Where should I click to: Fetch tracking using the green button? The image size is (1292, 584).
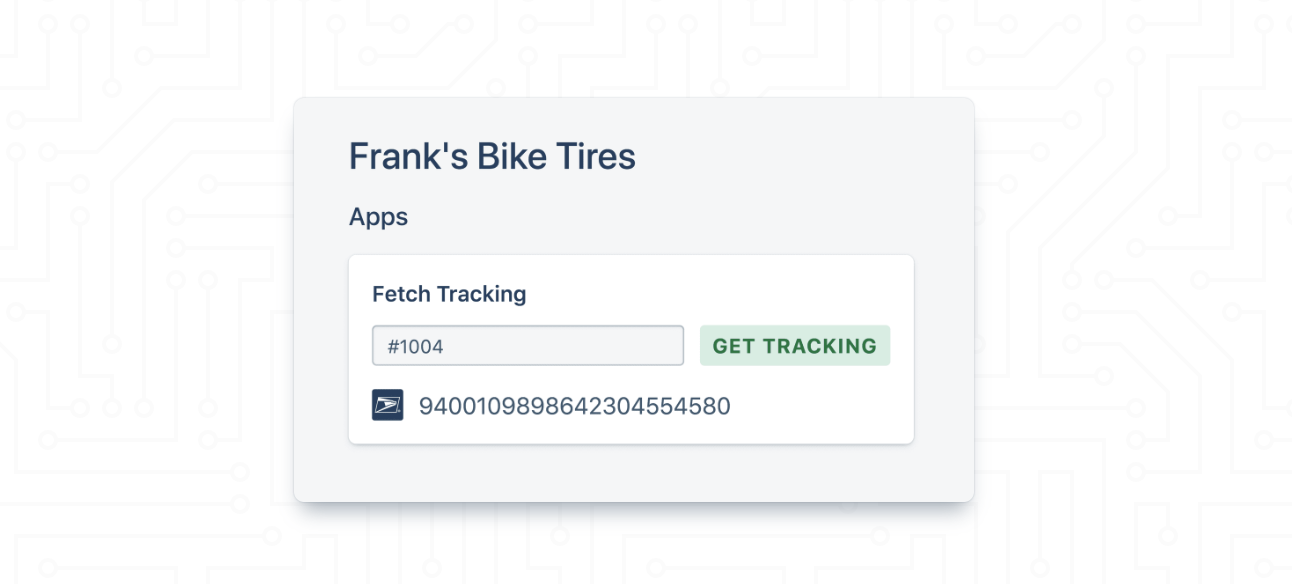click(794, 346)
